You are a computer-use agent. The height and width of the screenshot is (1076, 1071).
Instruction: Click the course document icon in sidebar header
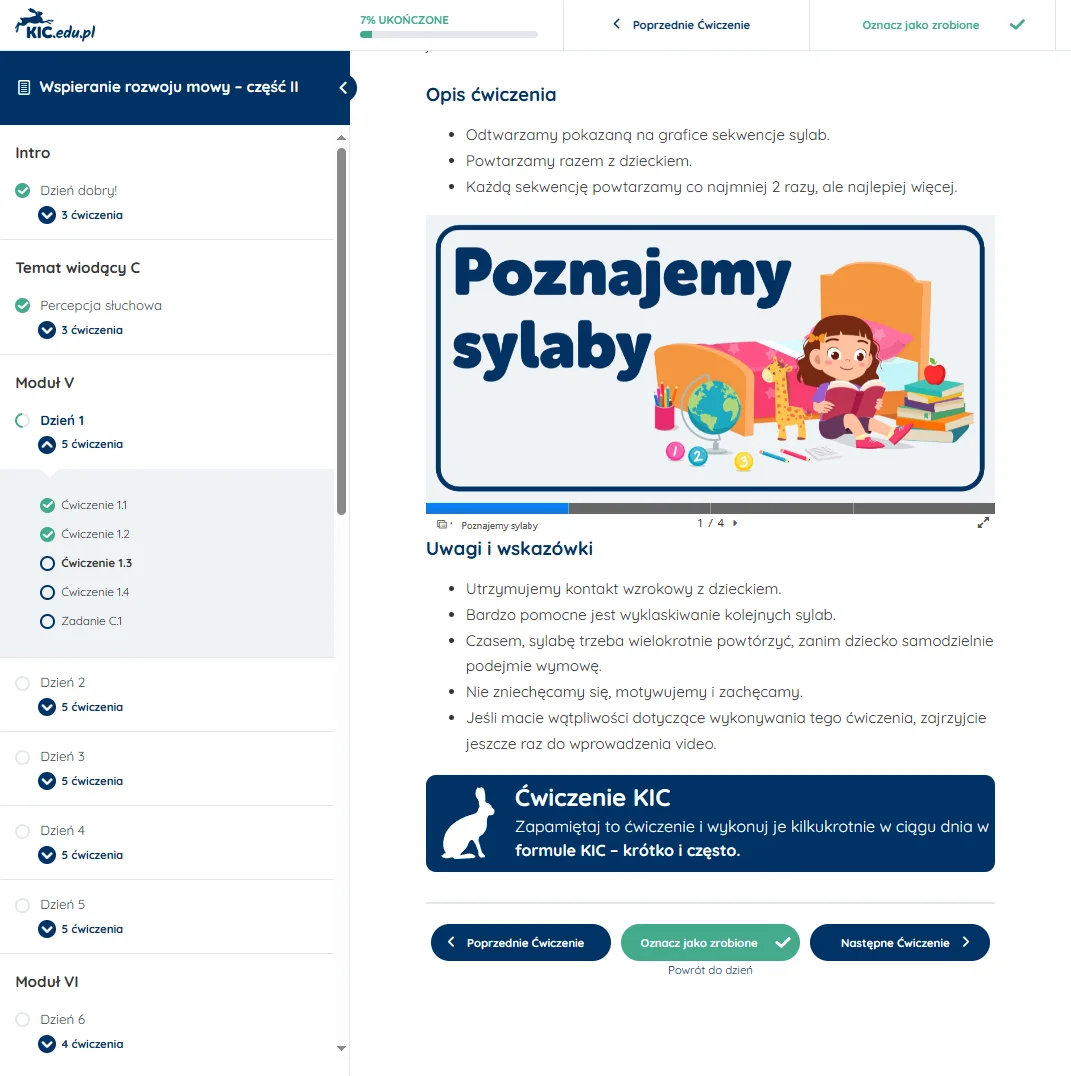(x=24, y=88)
